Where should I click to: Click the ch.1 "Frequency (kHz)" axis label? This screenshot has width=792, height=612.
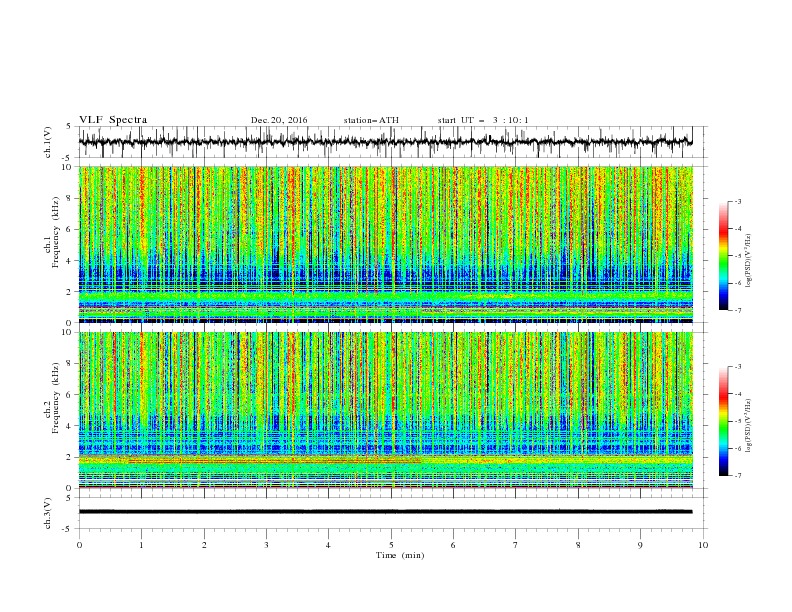pos(56,232)
